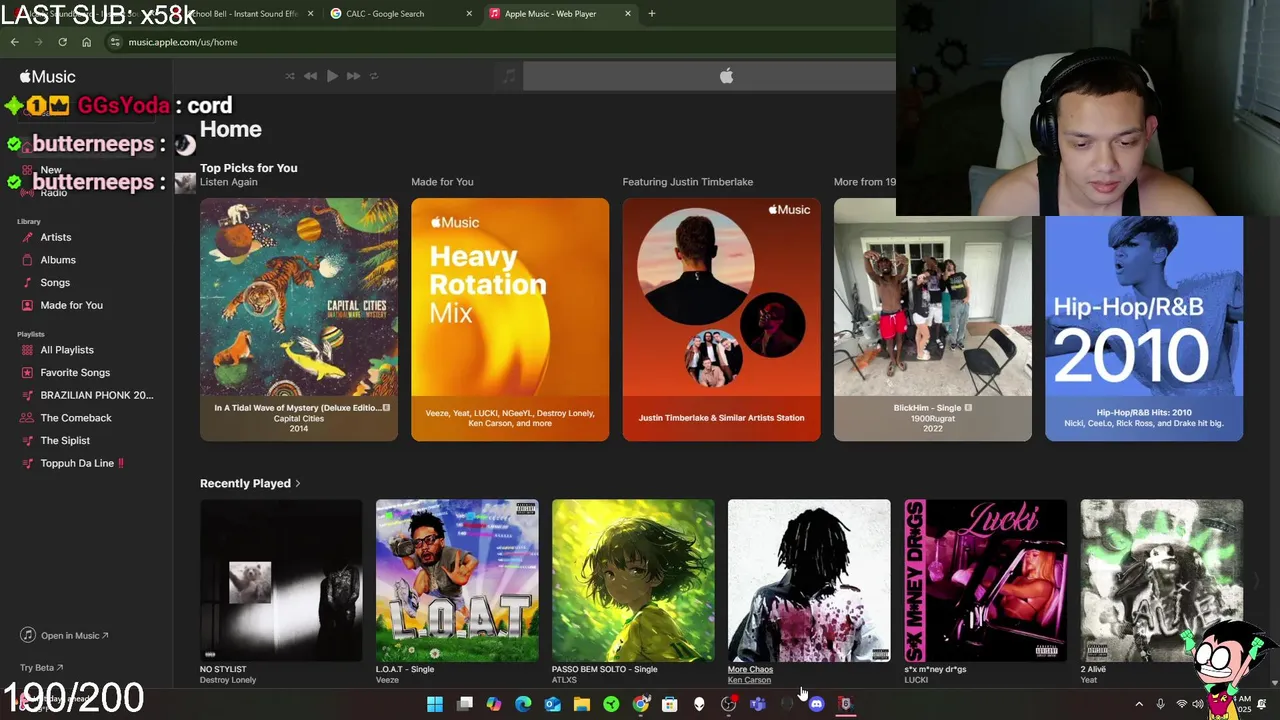Open The Siplist playlist

click(x=65, y=441)
